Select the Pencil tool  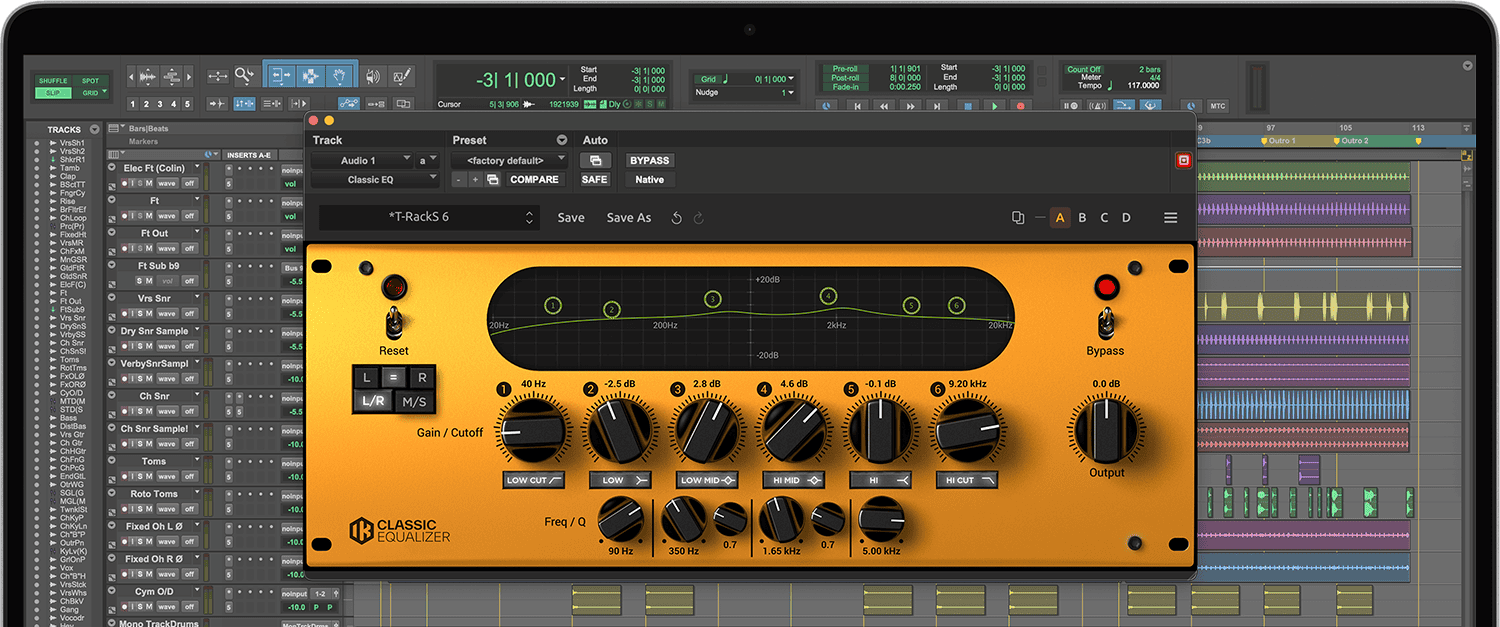coord(402,76)
